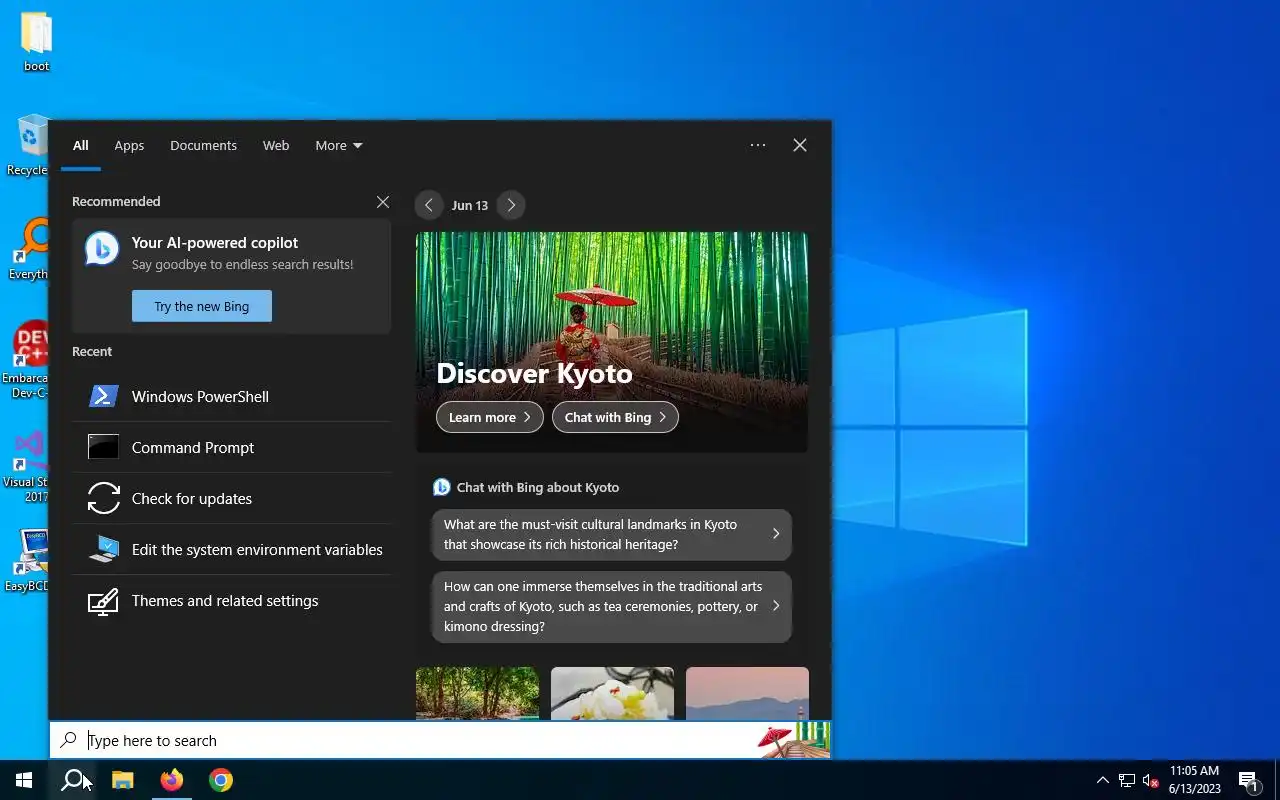Click the Chat with Bing about Kyoto heading

pos(538,487)
